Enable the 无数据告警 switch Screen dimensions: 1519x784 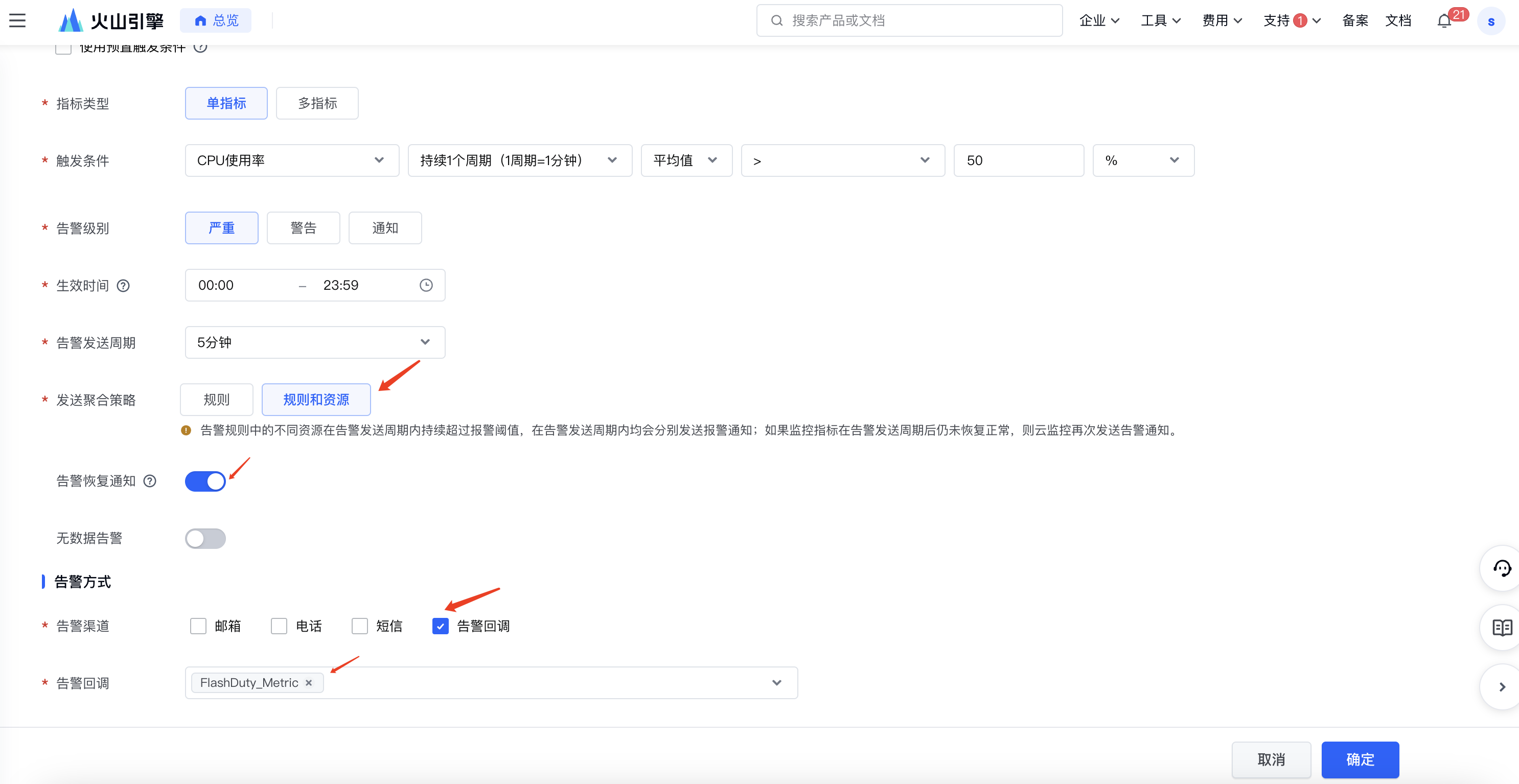click(205, 538)
